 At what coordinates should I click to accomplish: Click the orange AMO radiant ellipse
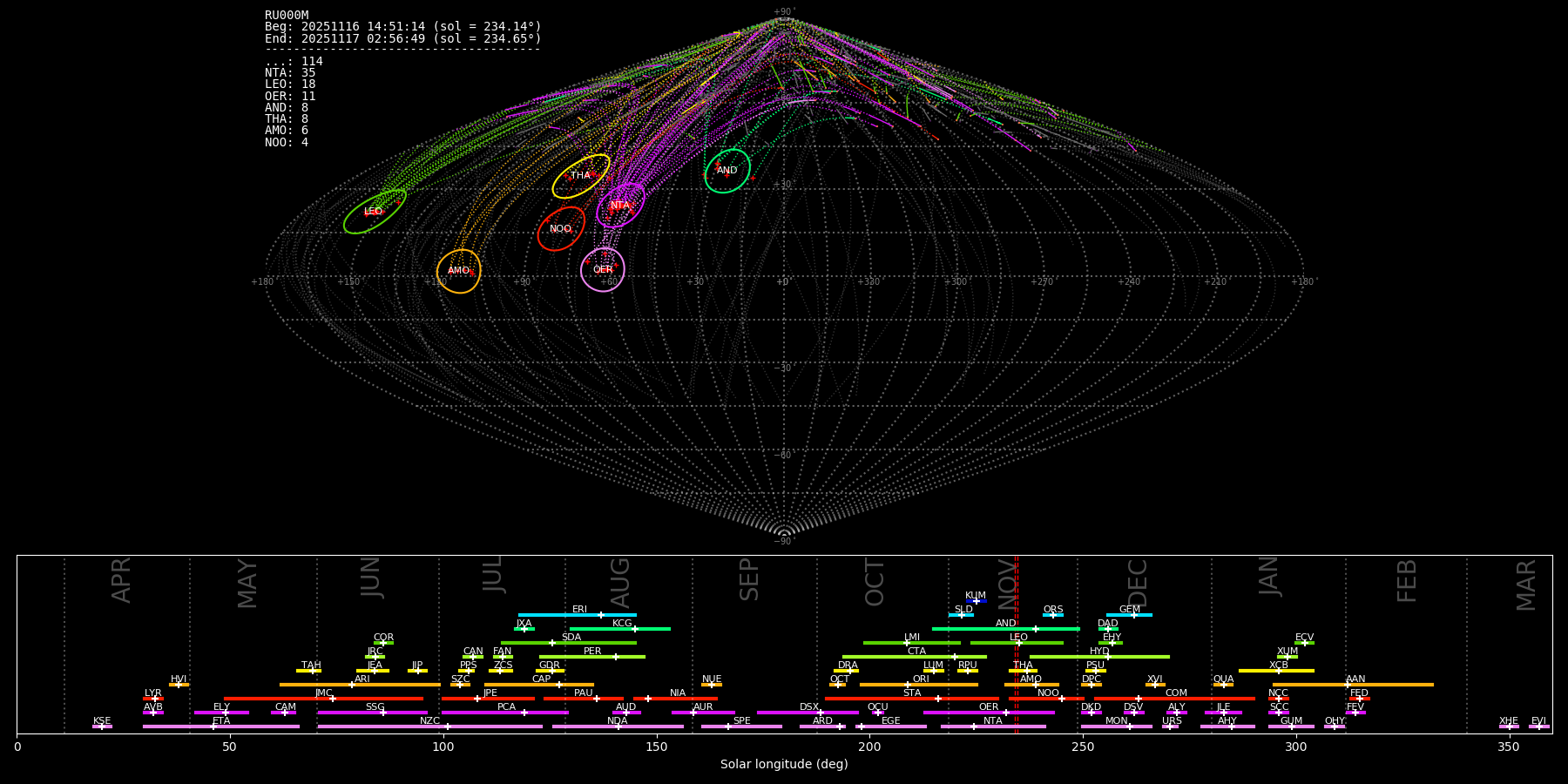coord(458,271)
